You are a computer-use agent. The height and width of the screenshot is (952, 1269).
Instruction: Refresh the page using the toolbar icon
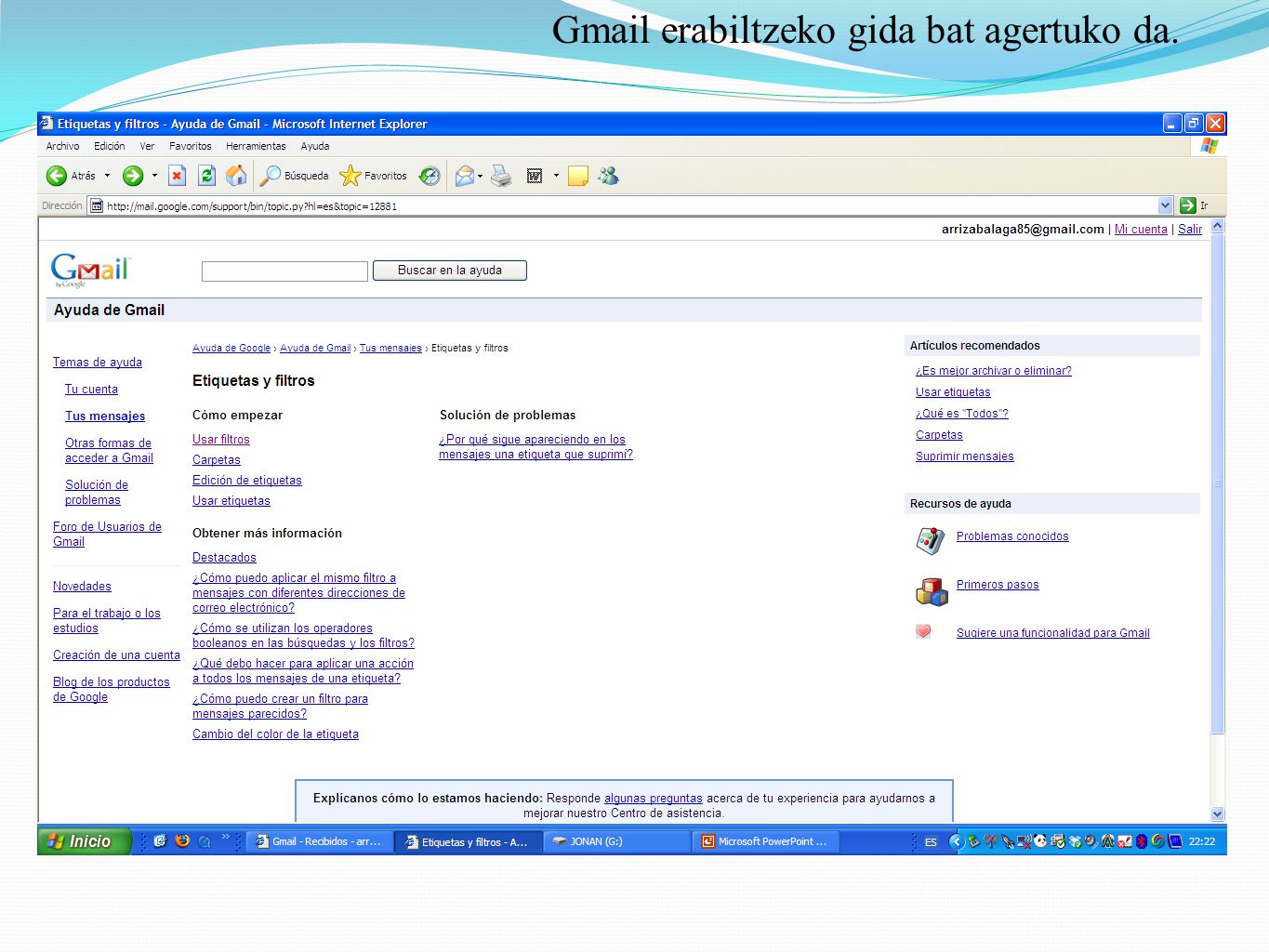[x=206, y=176]
